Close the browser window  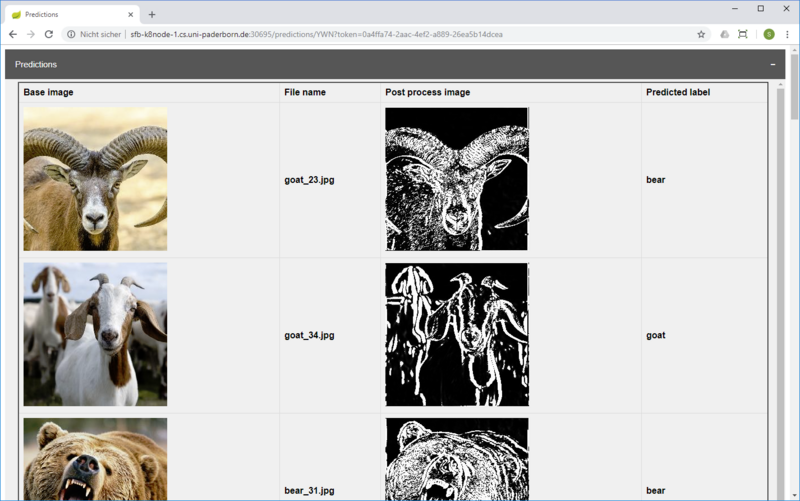point(786,9)
